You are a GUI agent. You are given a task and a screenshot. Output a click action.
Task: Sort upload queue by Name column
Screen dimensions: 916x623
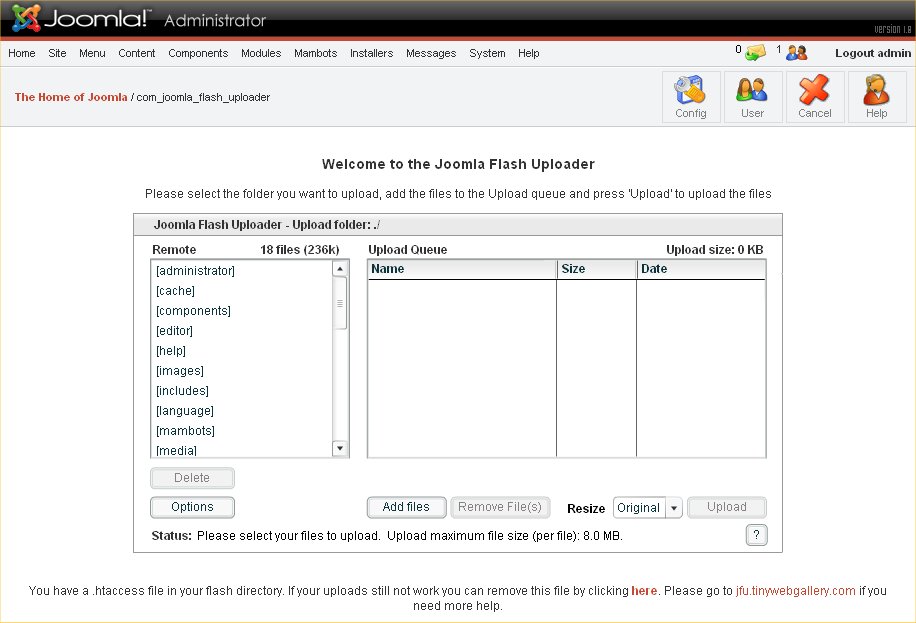click(462, 269)
